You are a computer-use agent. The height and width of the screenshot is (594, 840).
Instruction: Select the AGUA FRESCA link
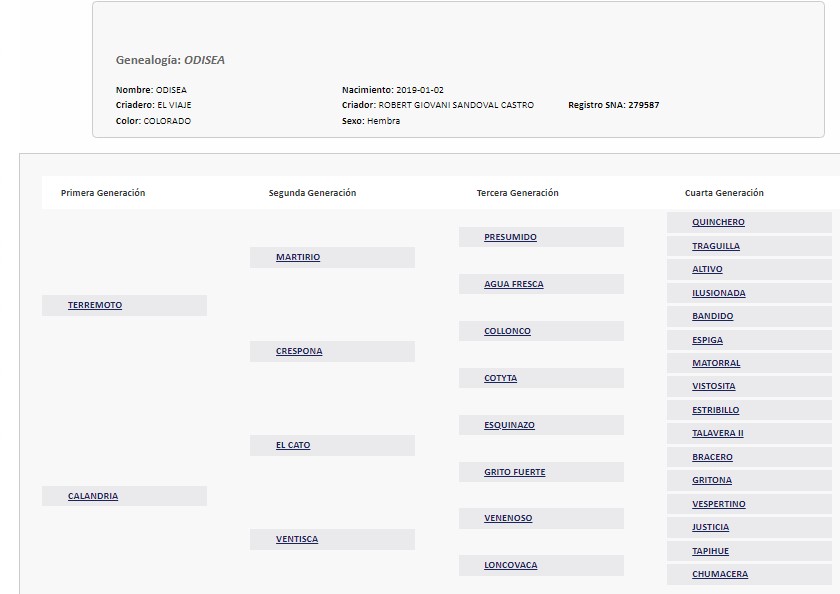[x=514, y=284]
